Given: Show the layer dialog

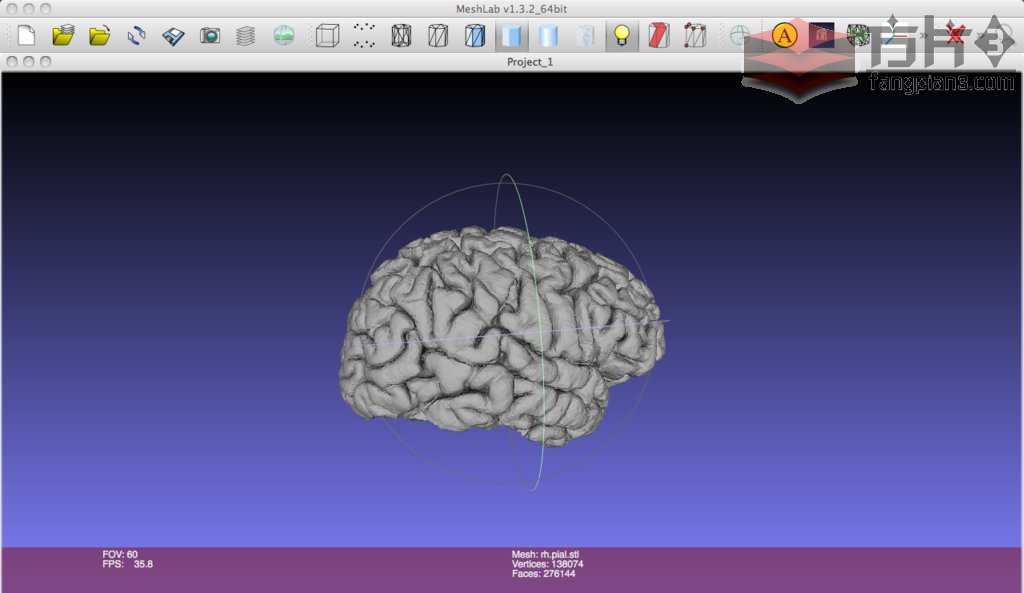Looking at the screenshot, I should (x=246, y=35).
